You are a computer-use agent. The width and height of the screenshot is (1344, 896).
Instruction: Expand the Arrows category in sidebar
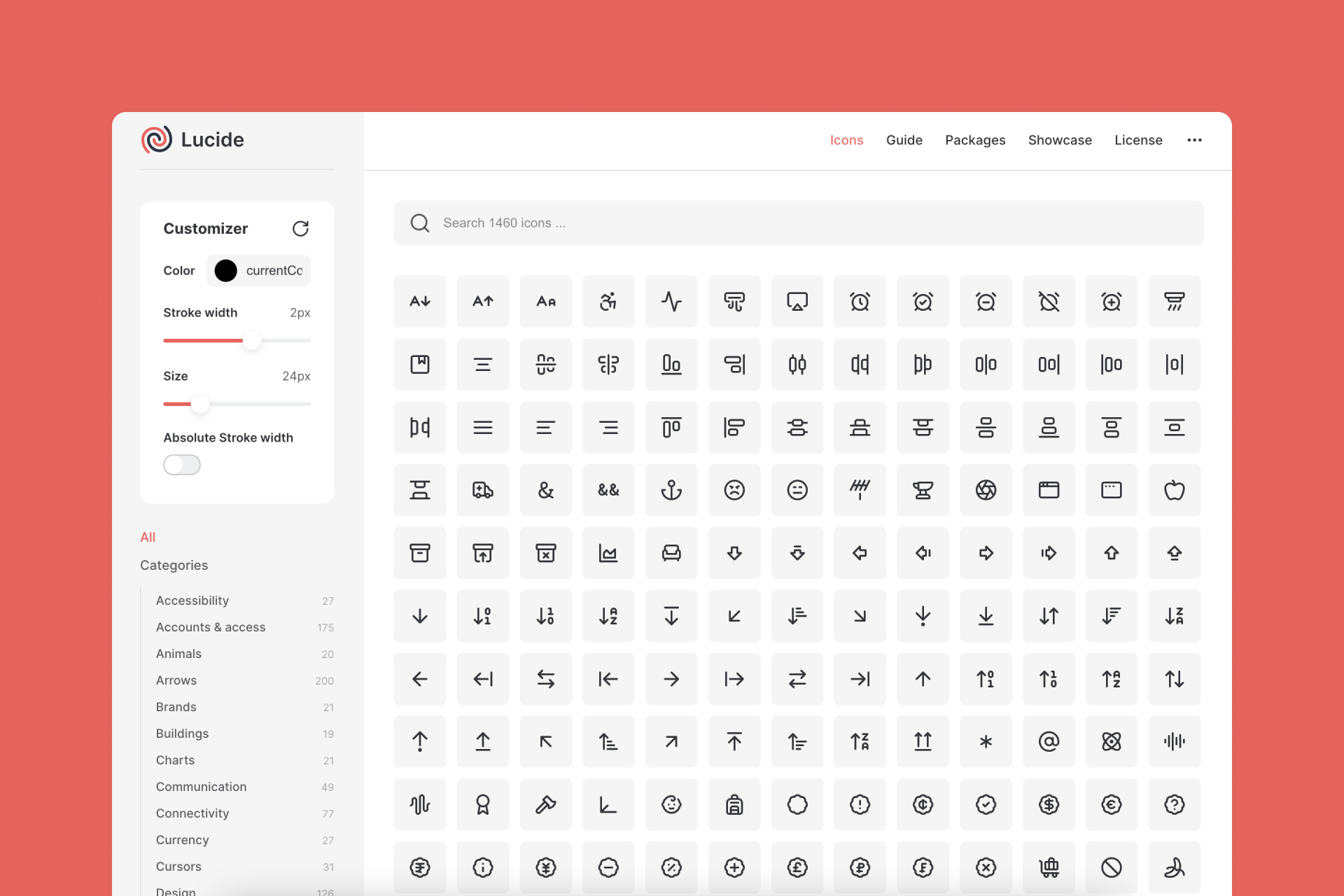tap(175, 680)
